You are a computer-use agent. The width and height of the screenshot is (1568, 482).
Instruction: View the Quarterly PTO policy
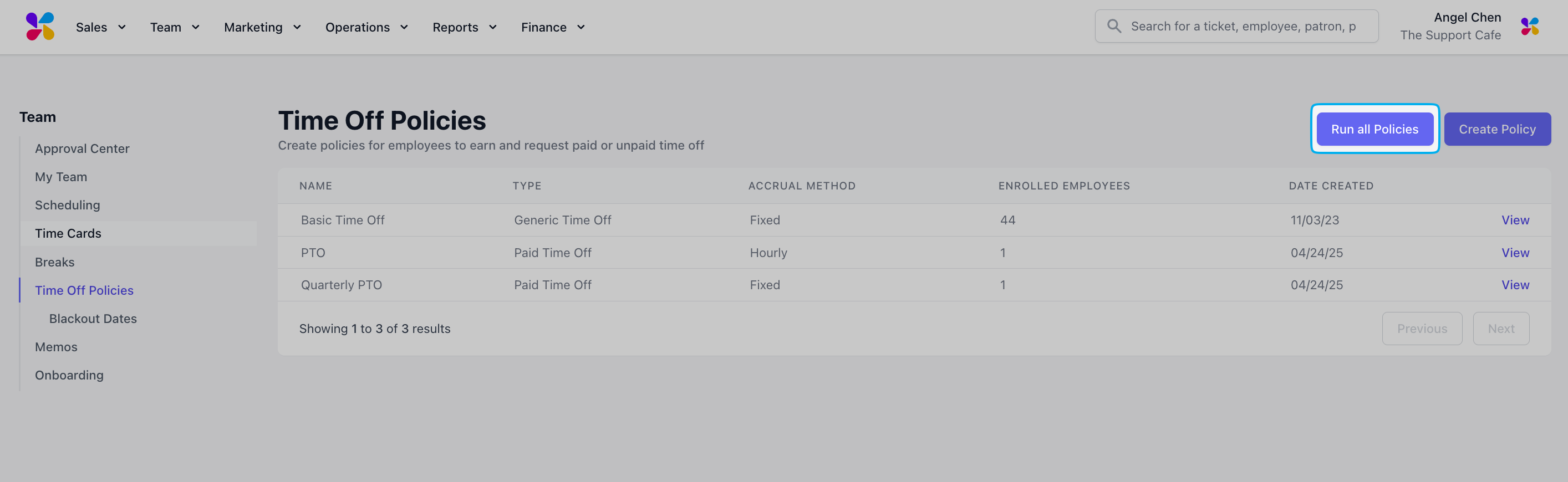click(x=1514, y=285)
